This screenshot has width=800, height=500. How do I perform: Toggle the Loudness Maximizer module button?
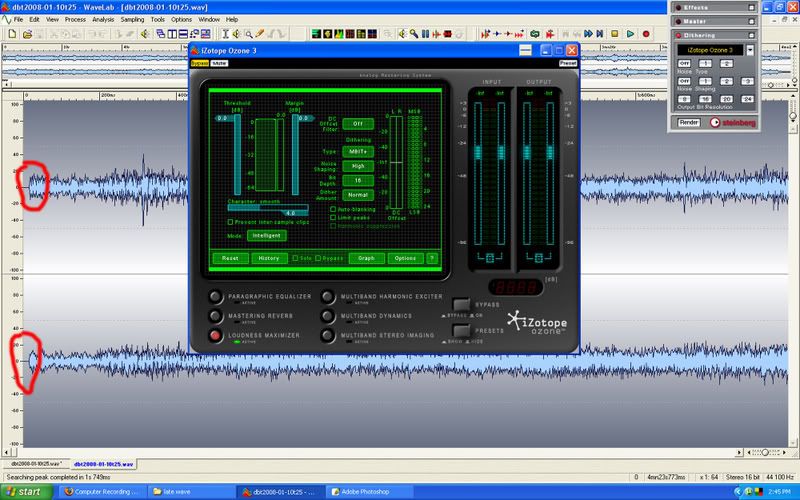tap(215, 336)
